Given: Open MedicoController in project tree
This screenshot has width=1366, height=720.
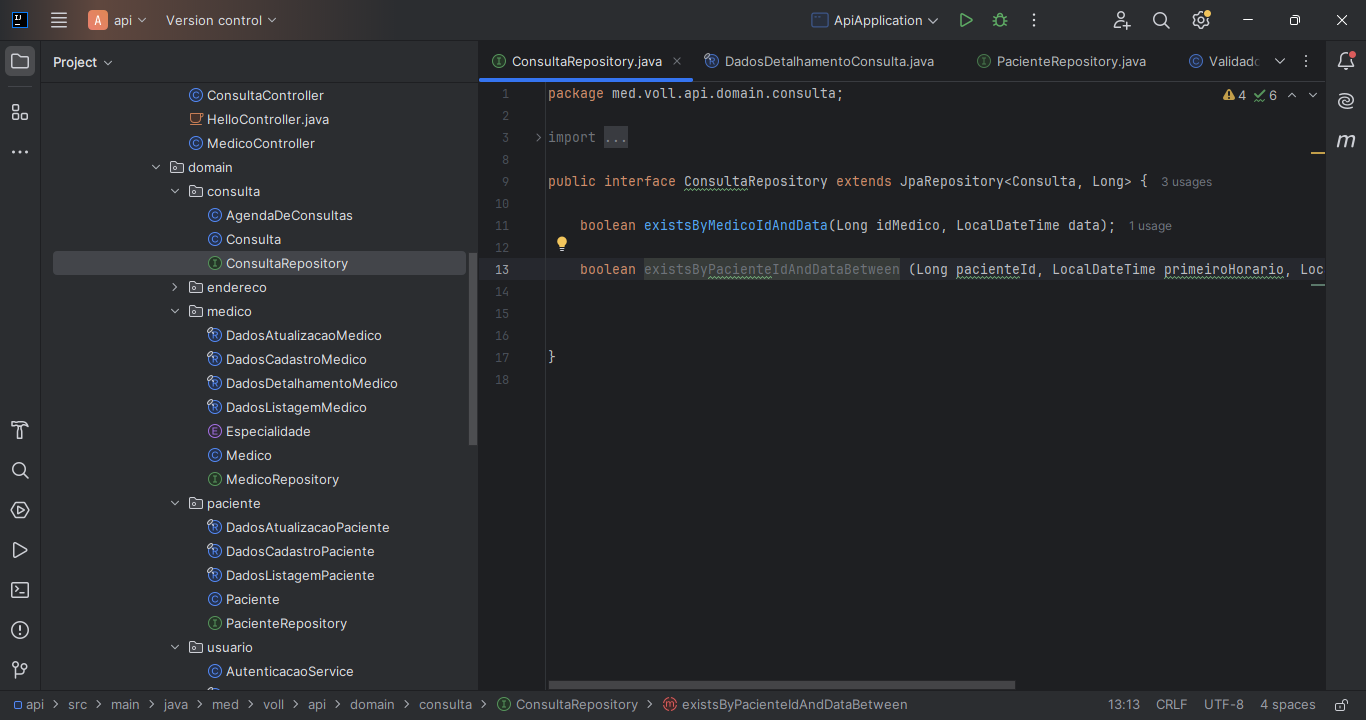Looking at the screenshot, I should (261, 143).
